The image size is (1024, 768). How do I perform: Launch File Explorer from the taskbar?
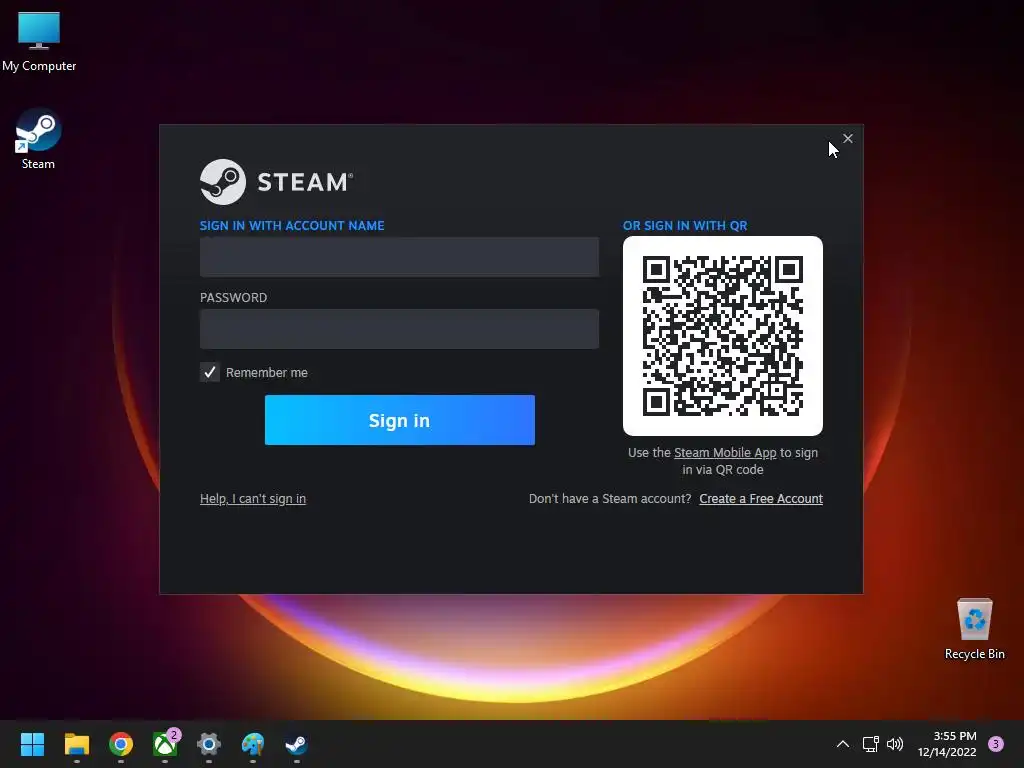[x=76, y=744]
